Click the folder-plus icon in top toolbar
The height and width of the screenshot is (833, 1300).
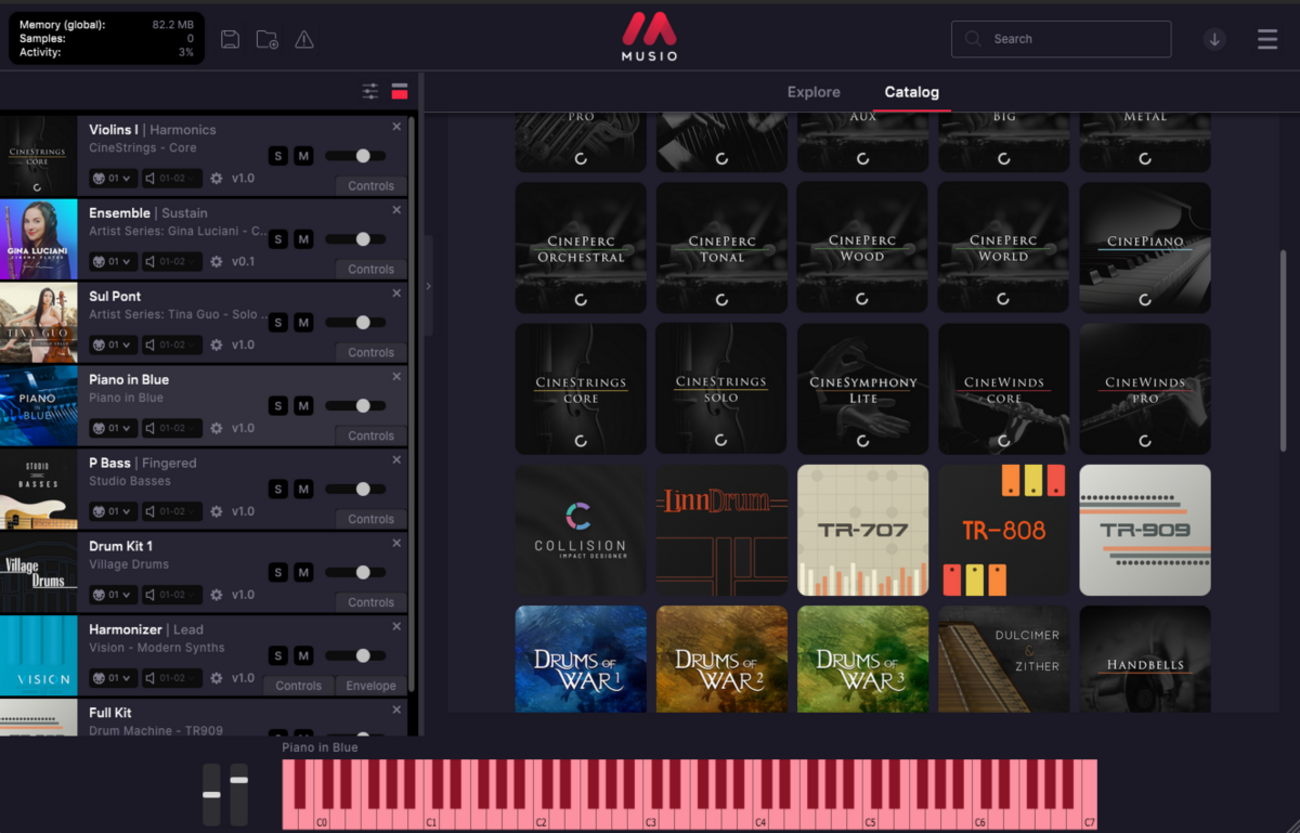pyautogui.click(x=267, y=39)
